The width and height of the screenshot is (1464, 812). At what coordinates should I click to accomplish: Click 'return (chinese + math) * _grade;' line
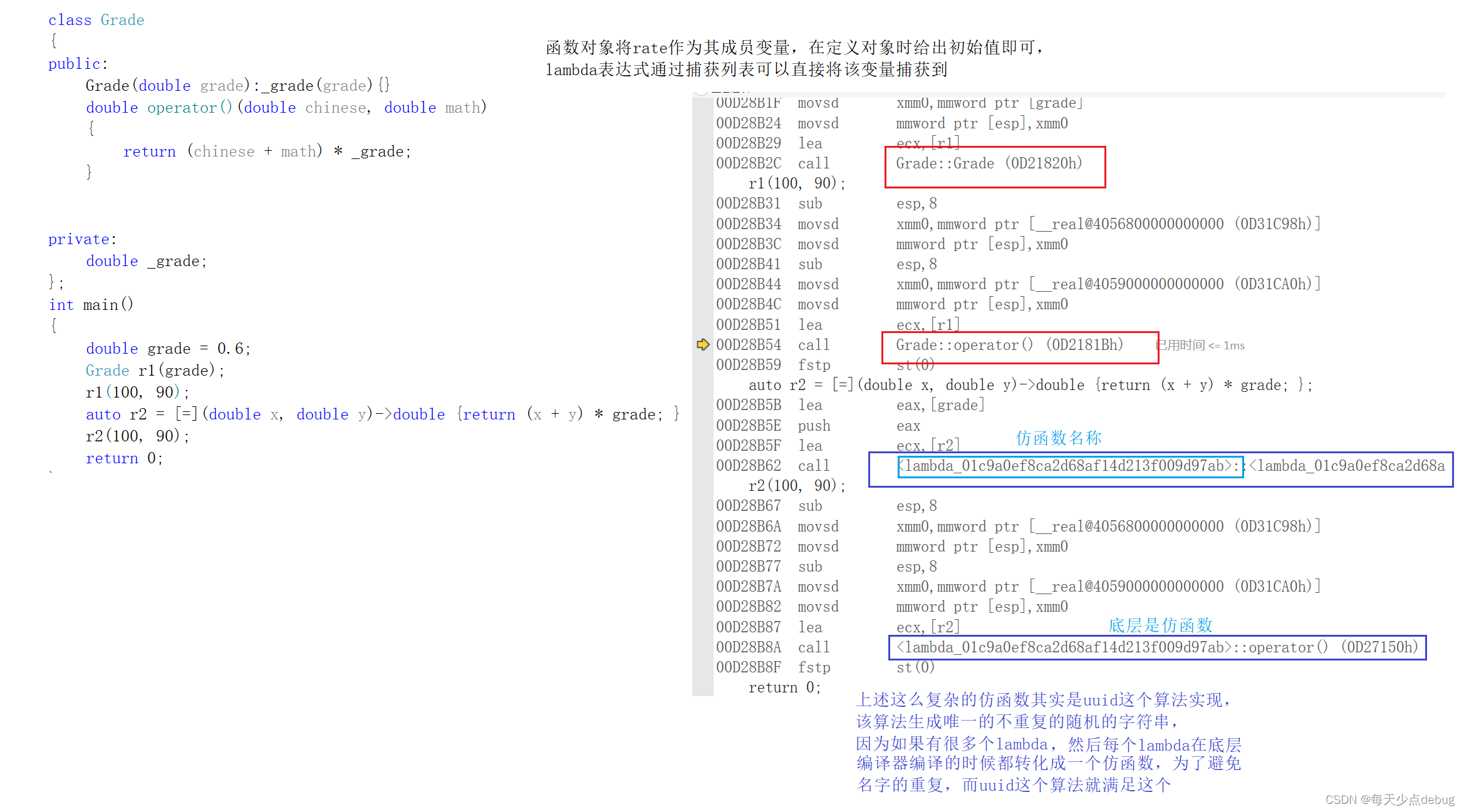(x=267, y=152)
